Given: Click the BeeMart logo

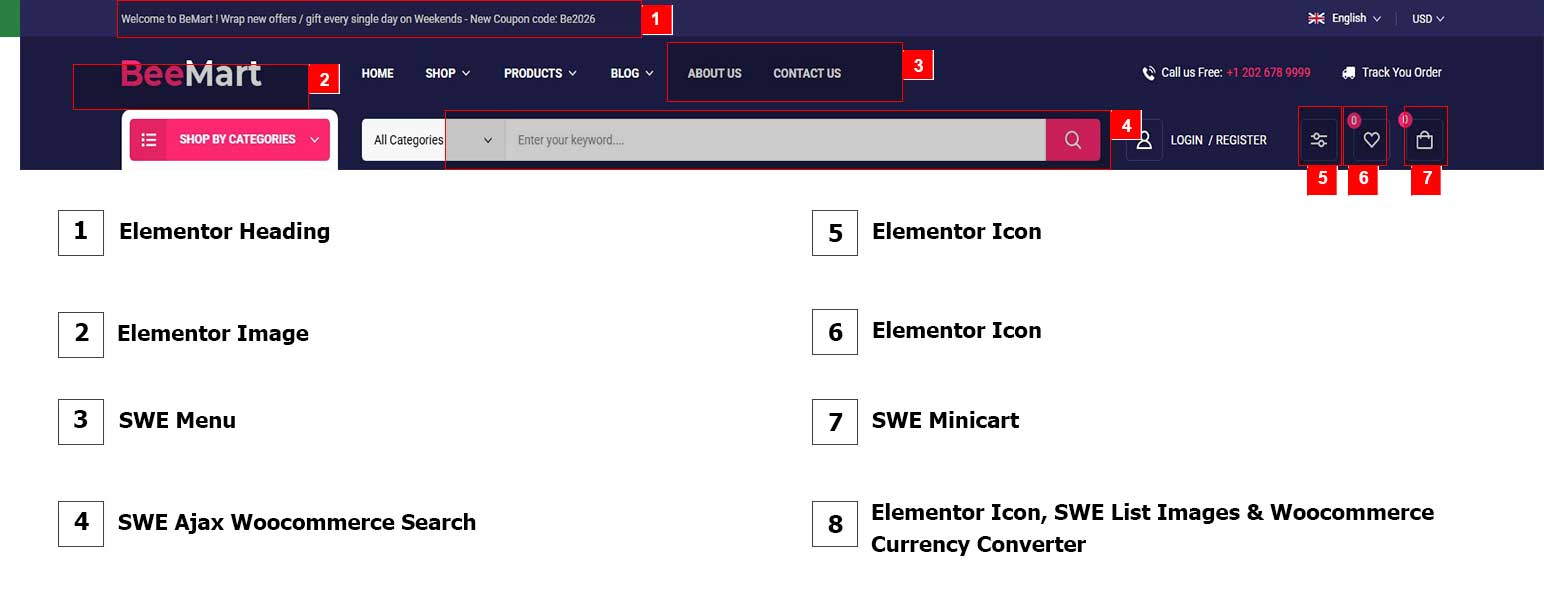Looking at the screenshot, I should (x=191, y=73).
